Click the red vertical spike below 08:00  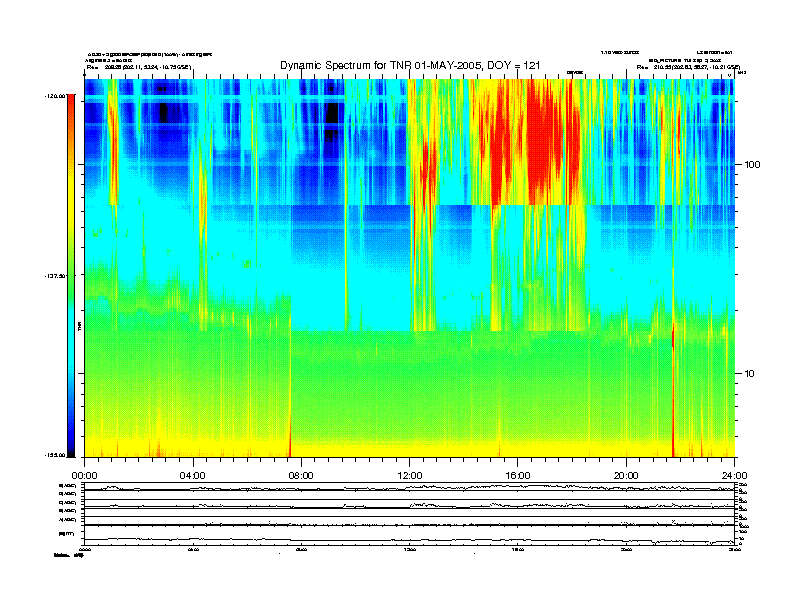tap(290, 440)
